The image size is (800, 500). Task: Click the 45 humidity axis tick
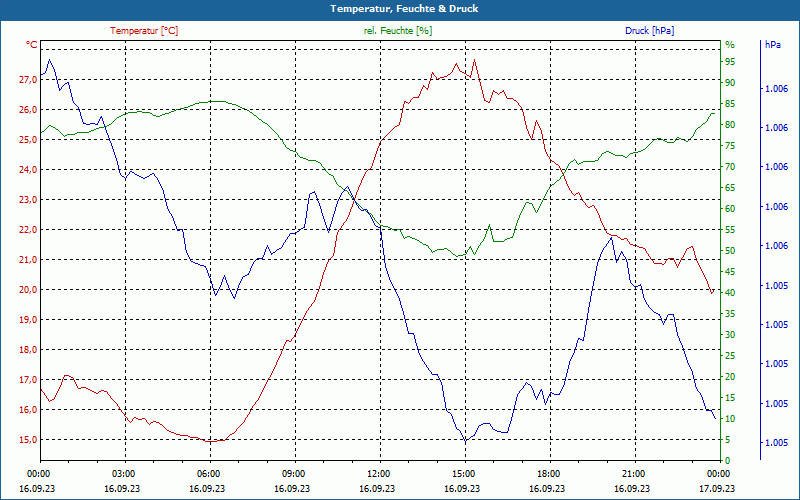730,272
